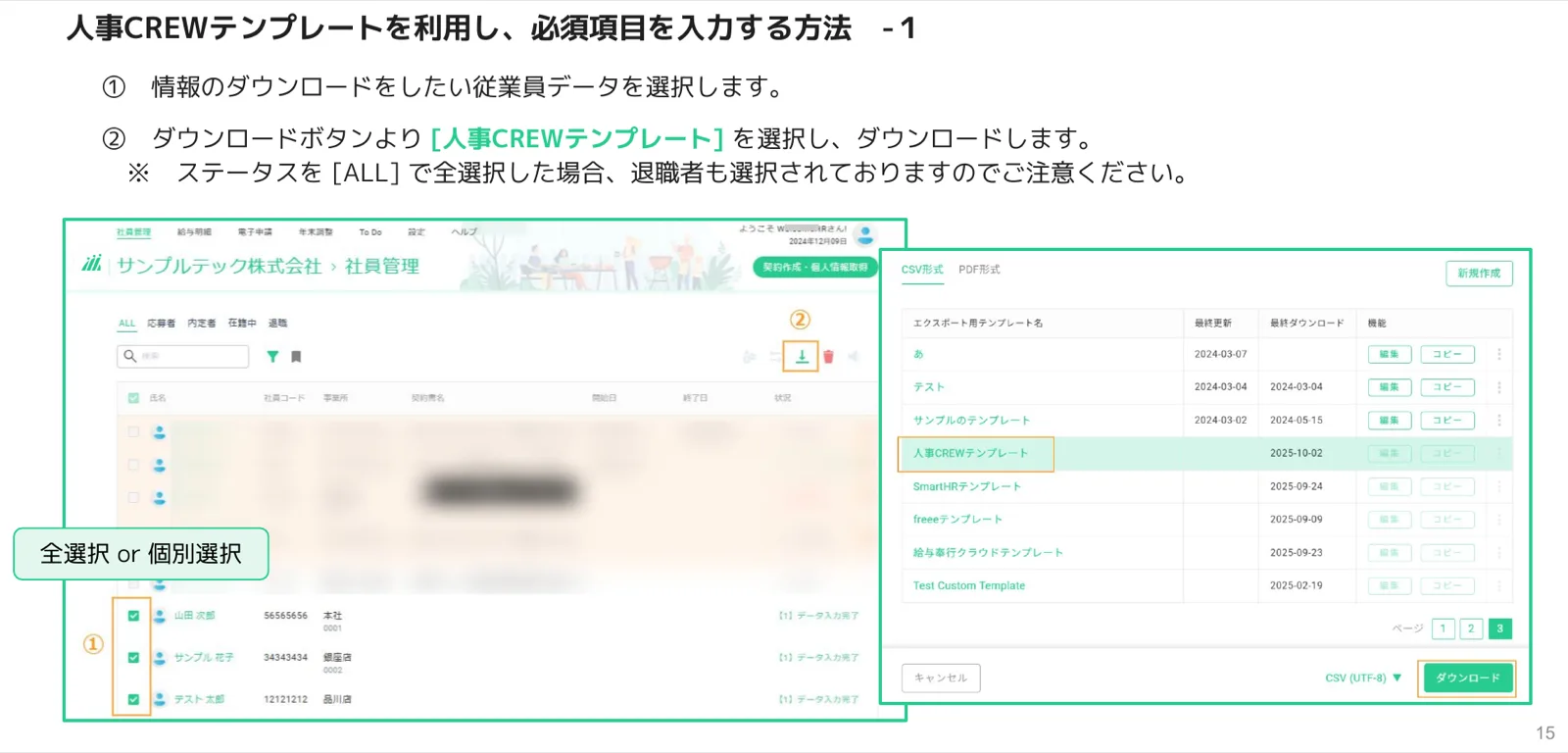Screen dimensions: 1568x753
Task: Open employee サンプル 花子 name link
Action: [x=204, y=658]
